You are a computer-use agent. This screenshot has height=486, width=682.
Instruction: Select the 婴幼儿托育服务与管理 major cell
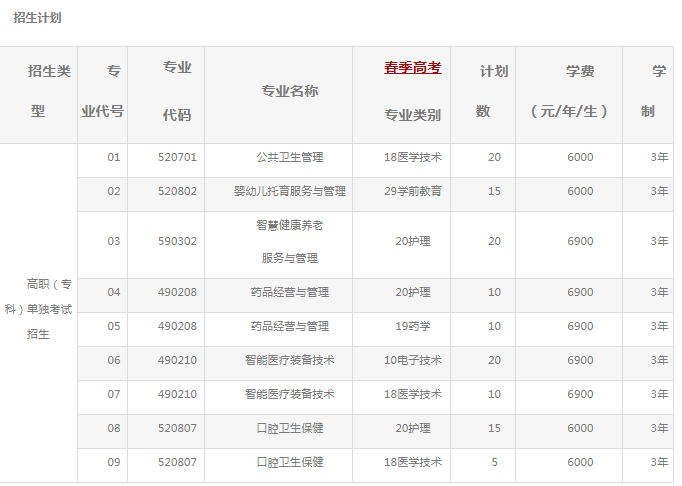(290, 191)
